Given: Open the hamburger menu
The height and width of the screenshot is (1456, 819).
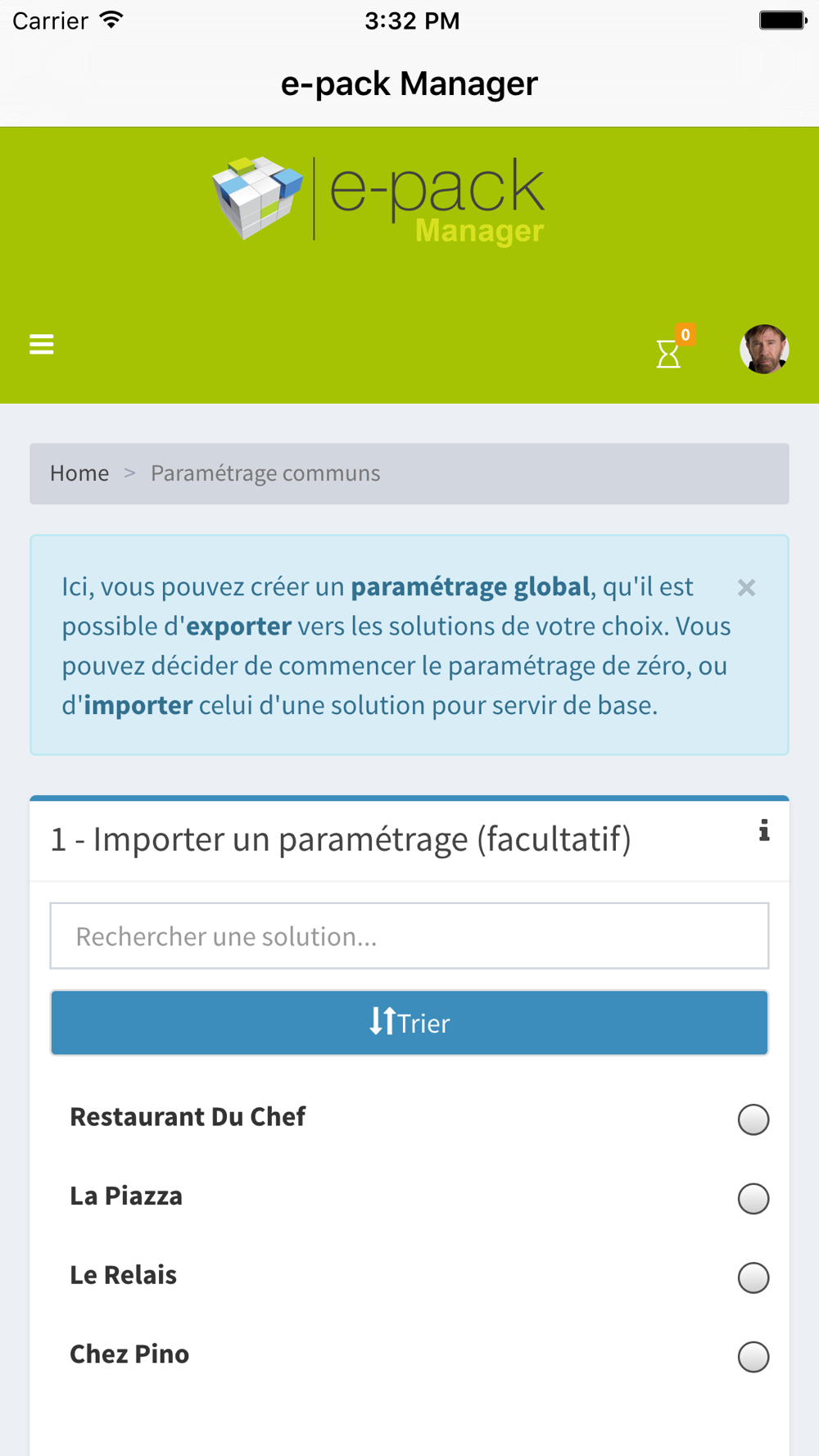Looking at the screenshot, I should 42,345.
